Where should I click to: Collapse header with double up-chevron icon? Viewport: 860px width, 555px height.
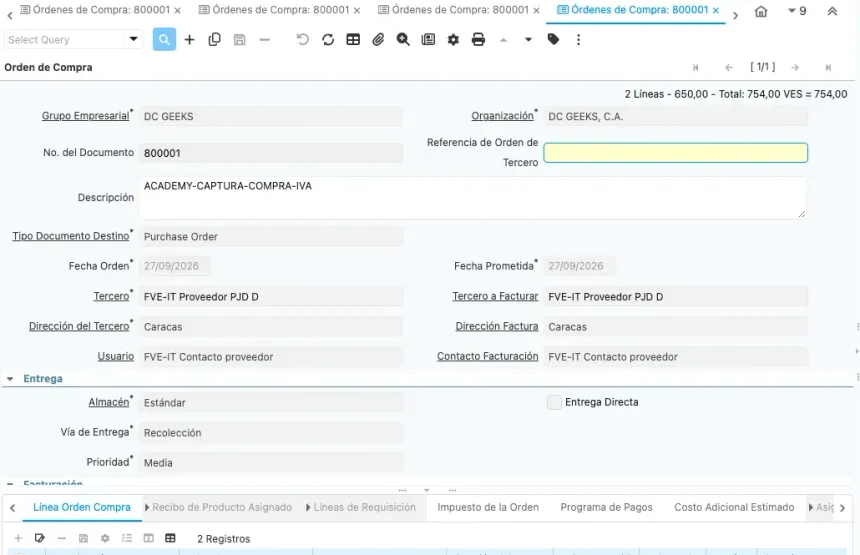pos(832,11)
